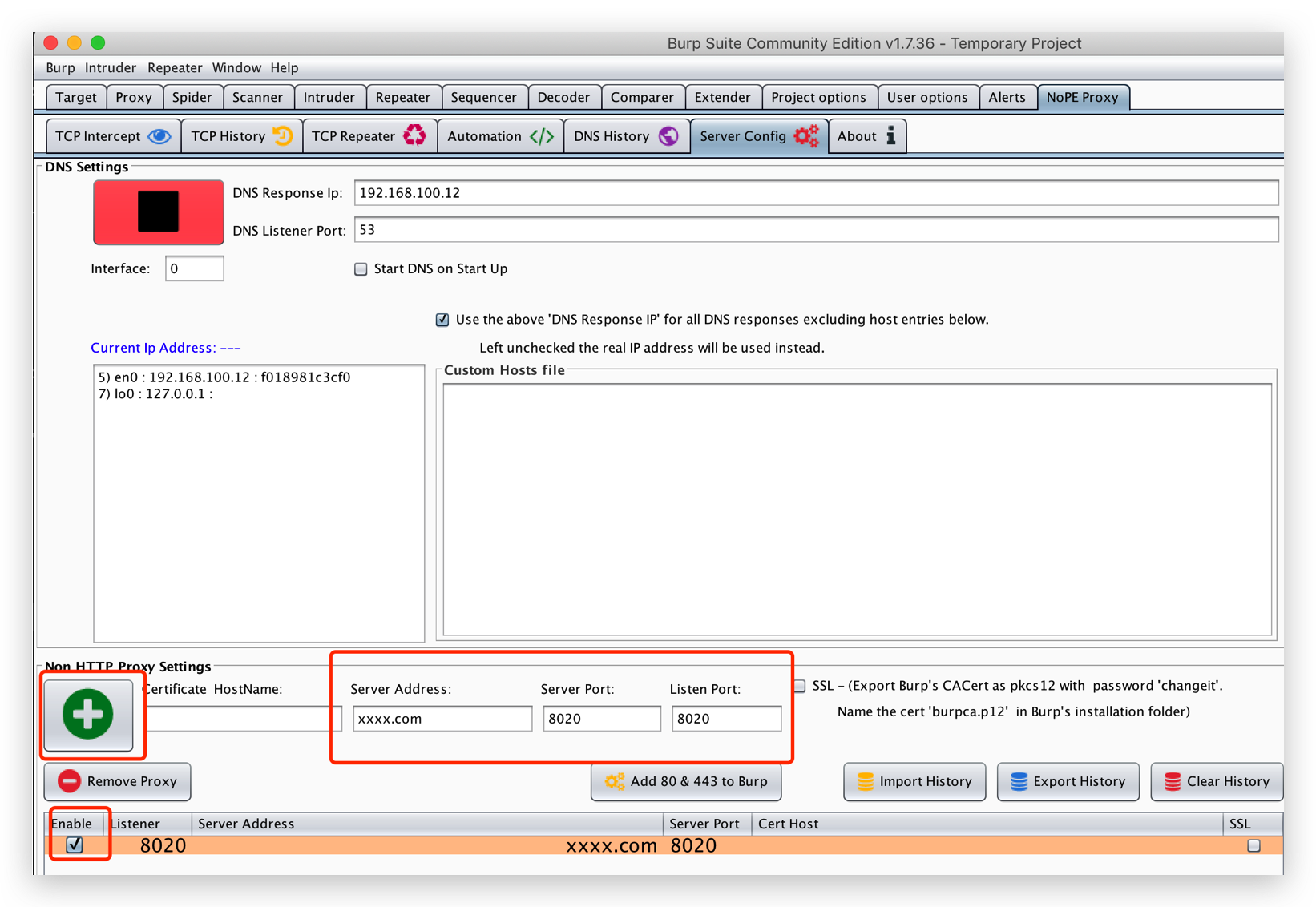The image size is (1316, 907).
Task: Click inside the Custom Hosts file text area
Action: [x=857, y=510]
